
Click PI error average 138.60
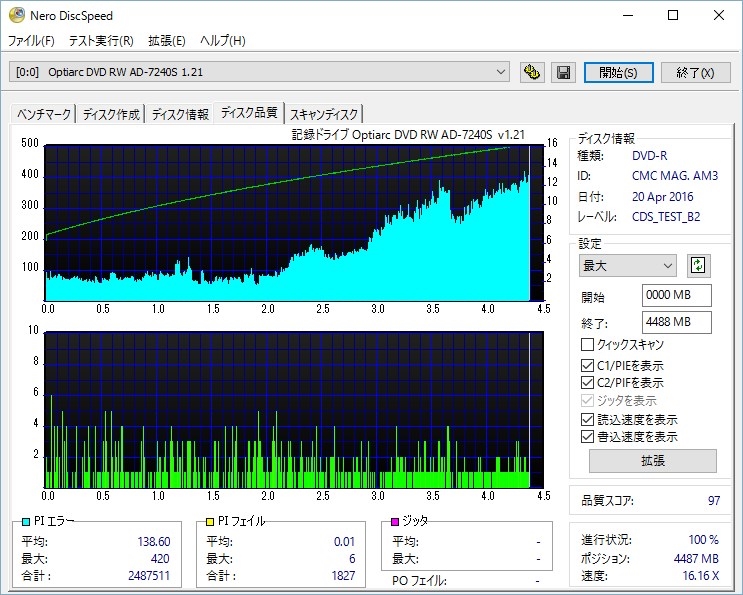tap(154, 541)
